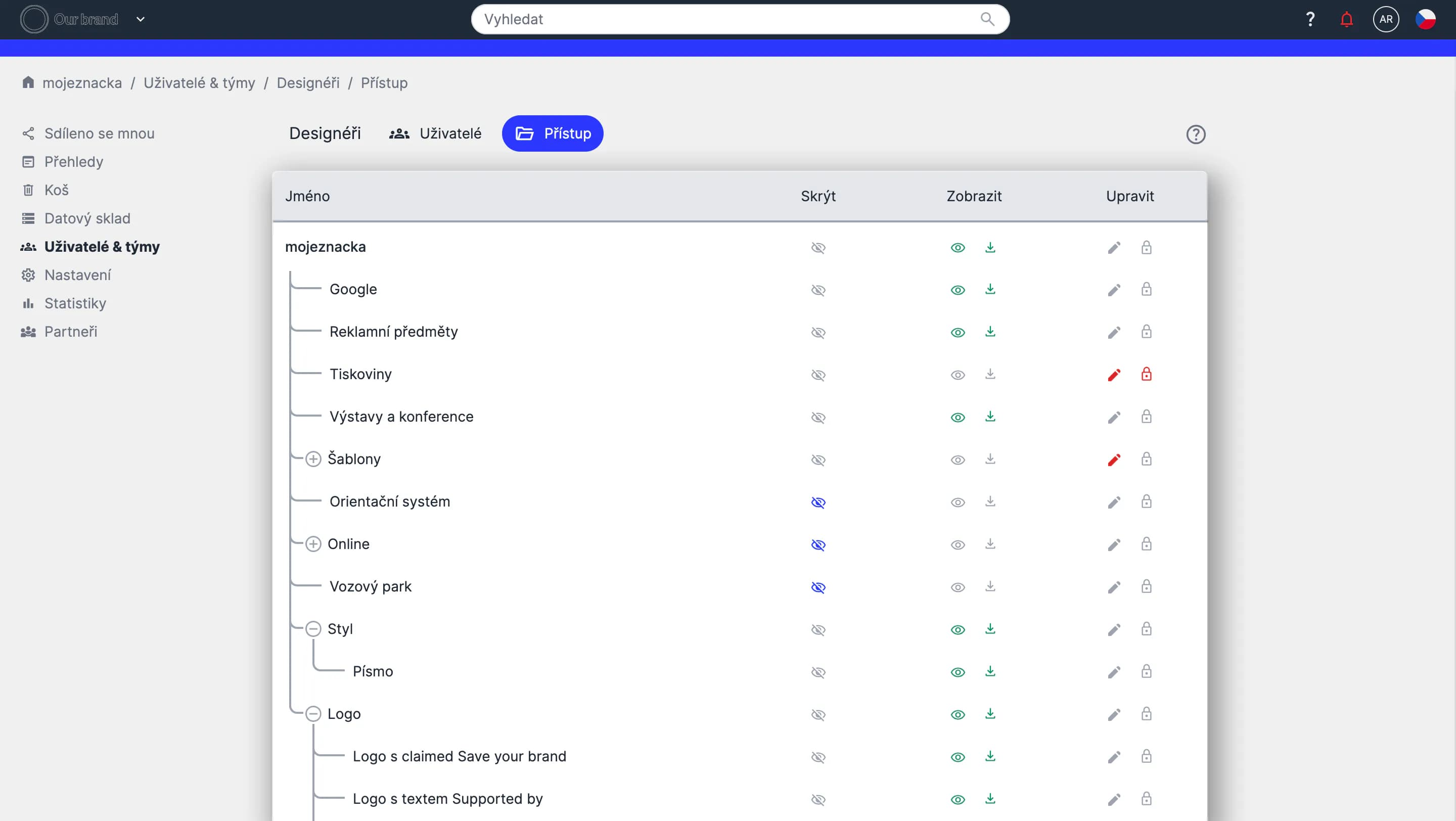Expand the Šablony folder

[x=313, y=459]
